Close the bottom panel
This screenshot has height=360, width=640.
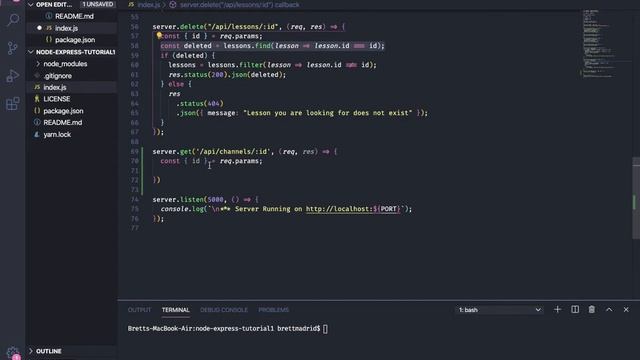click(626, 310)
